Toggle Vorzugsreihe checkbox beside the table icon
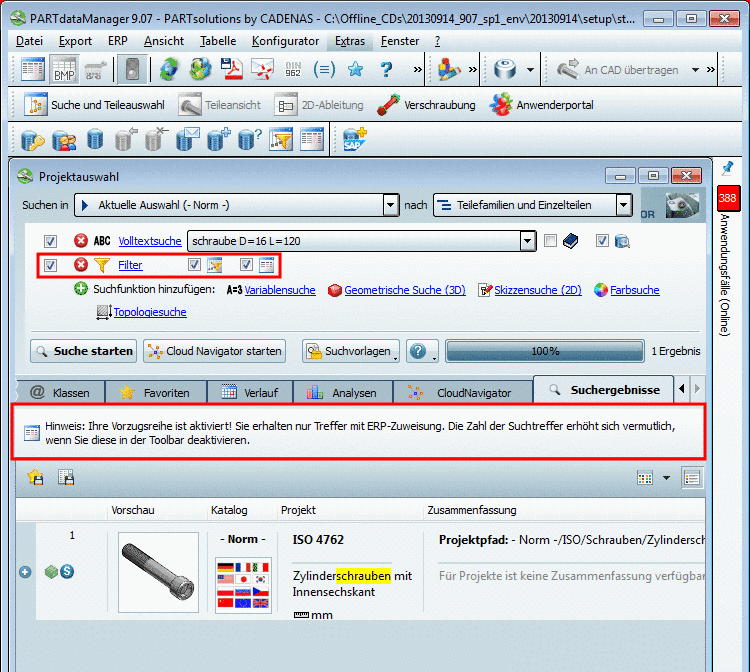This screenshot has width=750, height=672. pyautogui.click(x=246, y=264)
